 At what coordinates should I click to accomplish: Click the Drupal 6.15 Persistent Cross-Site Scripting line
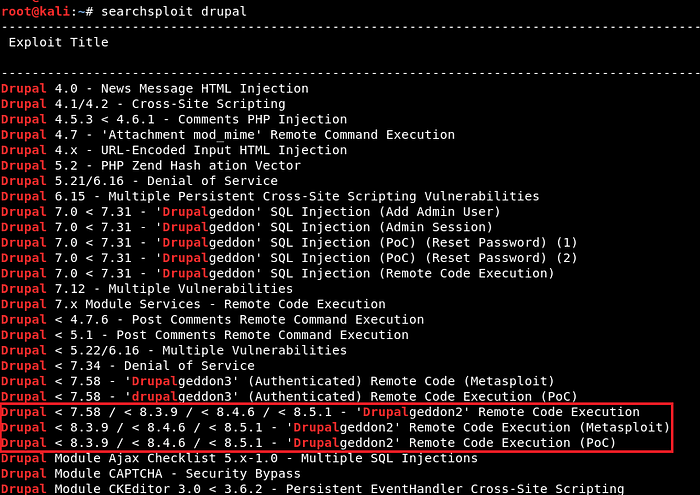point(270,196)
